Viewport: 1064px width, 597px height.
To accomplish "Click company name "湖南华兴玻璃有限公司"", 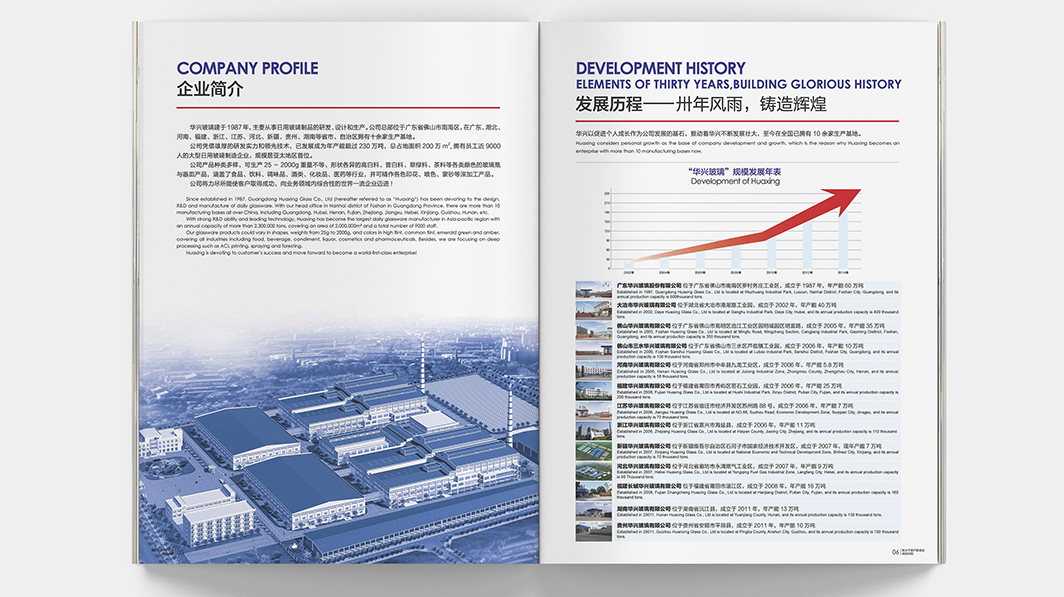I will point(643,509).
